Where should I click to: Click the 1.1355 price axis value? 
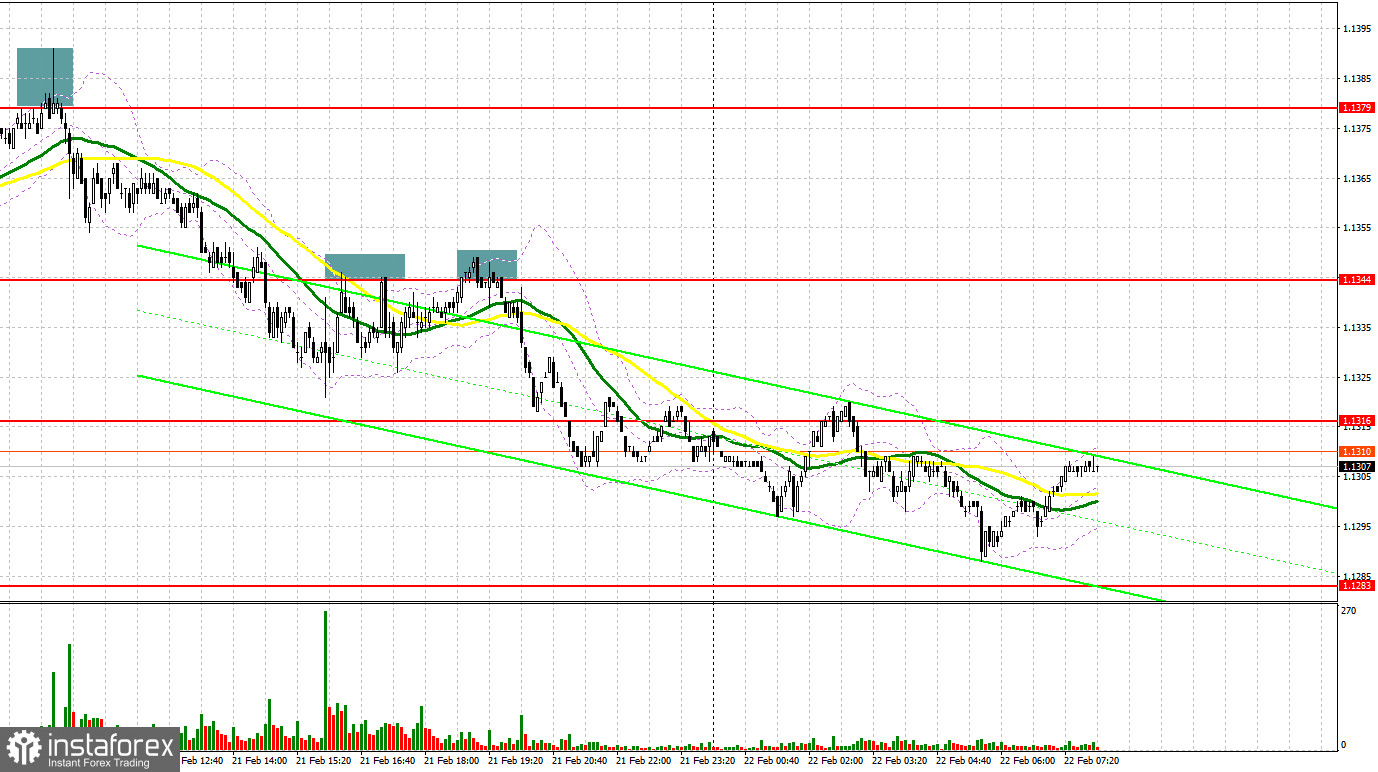(x=1358, y=228)
